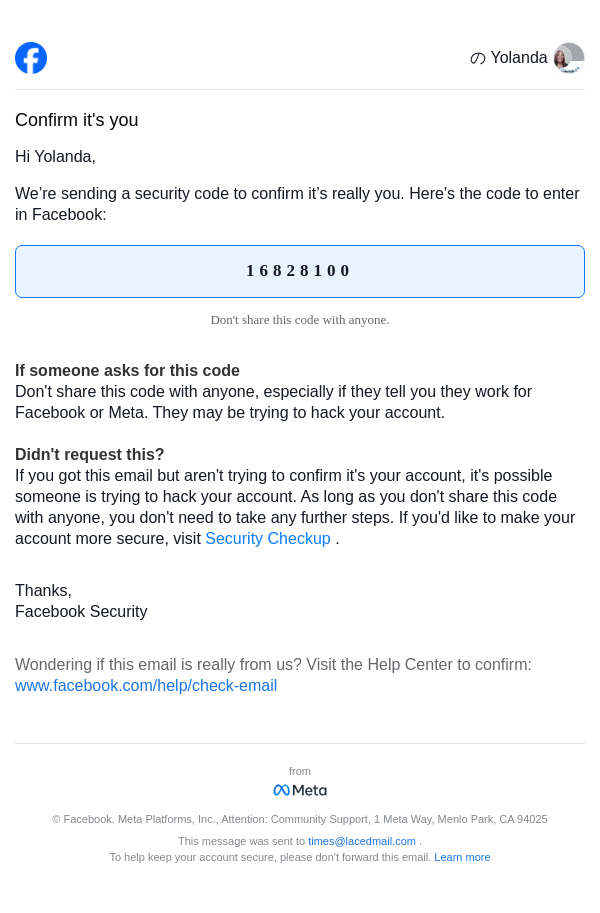The image size is (600, 913).
Task: Click the "Wondering if this email" help text
Action: point(273,665)
